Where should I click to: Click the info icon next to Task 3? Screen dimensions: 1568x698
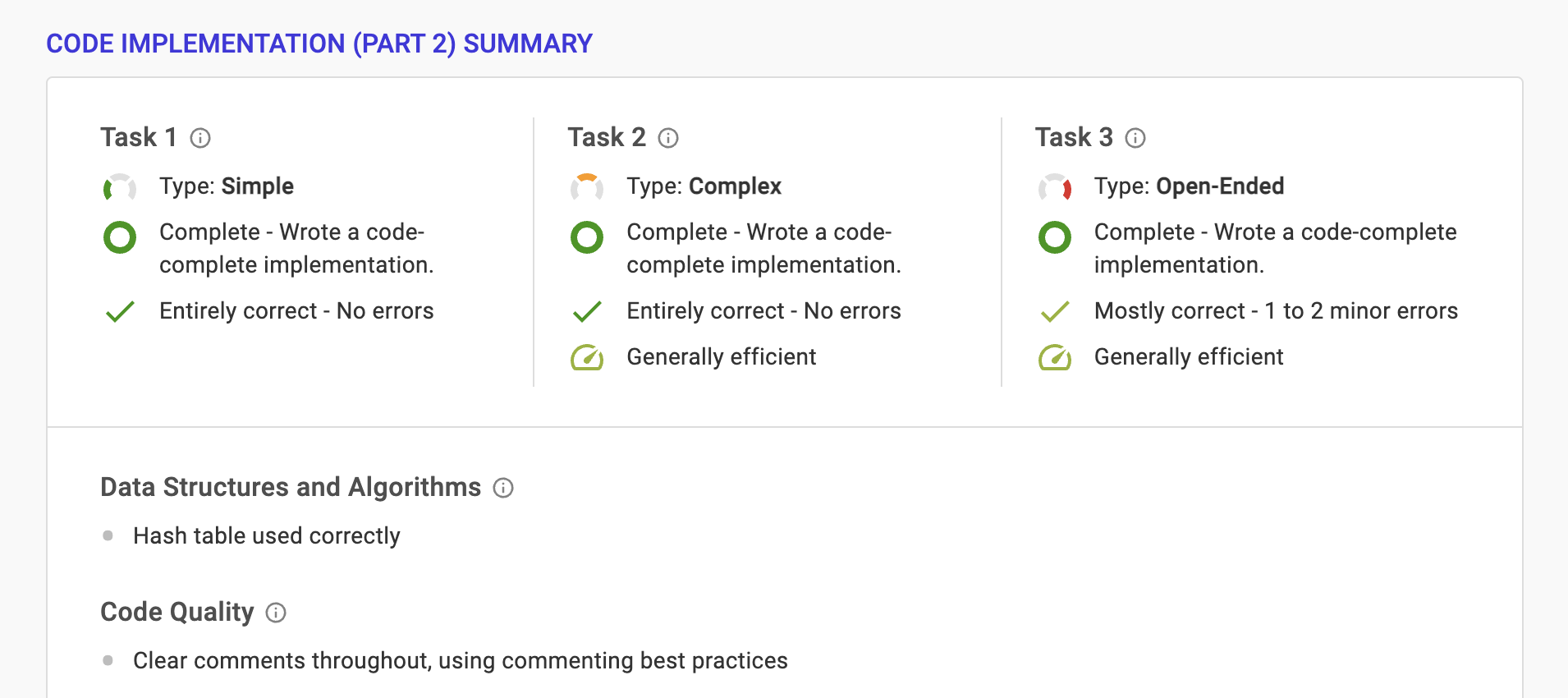click(x=1135, y=138)
